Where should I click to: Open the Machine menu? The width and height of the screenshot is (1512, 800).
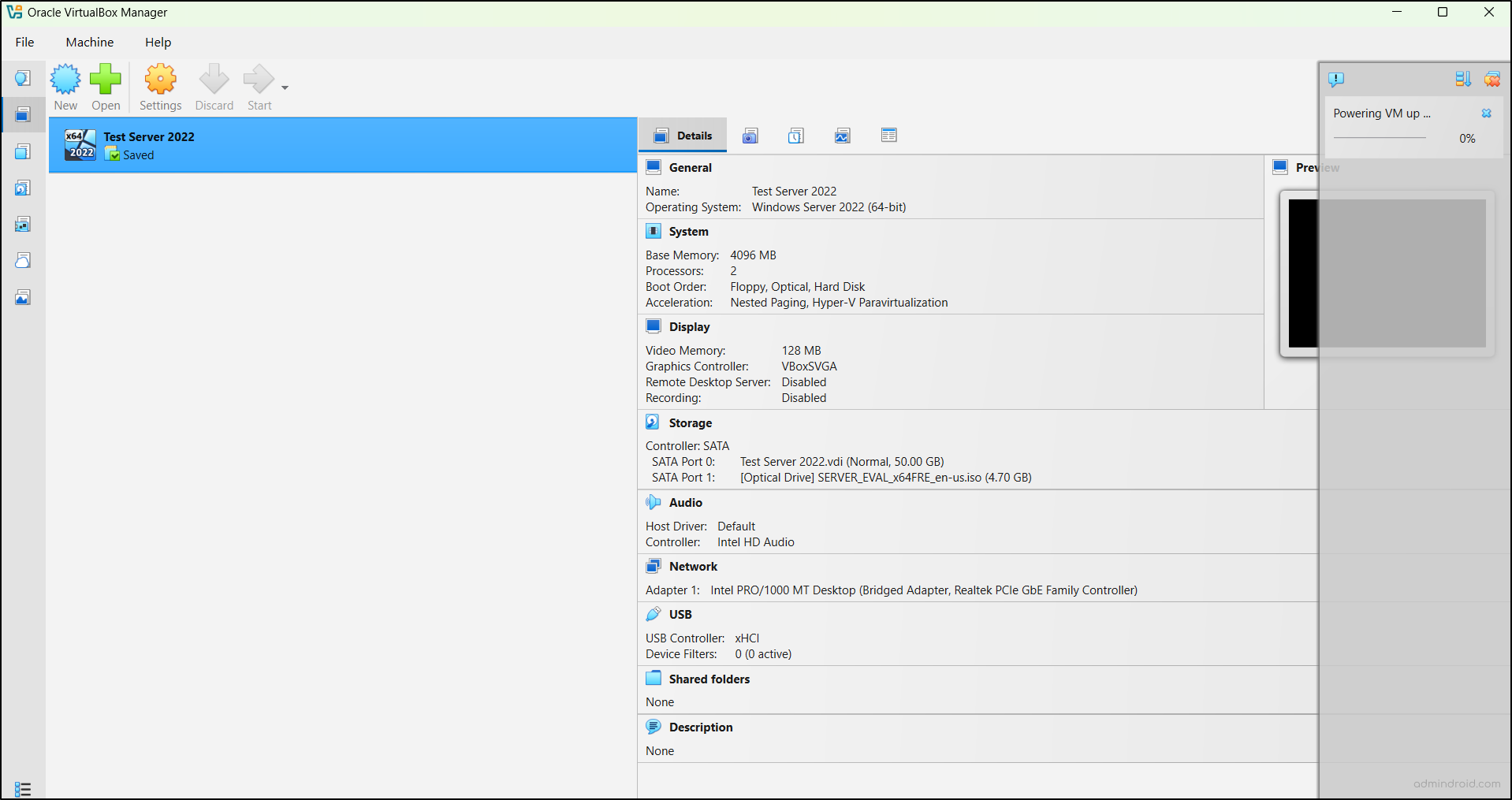coord(89,42)
